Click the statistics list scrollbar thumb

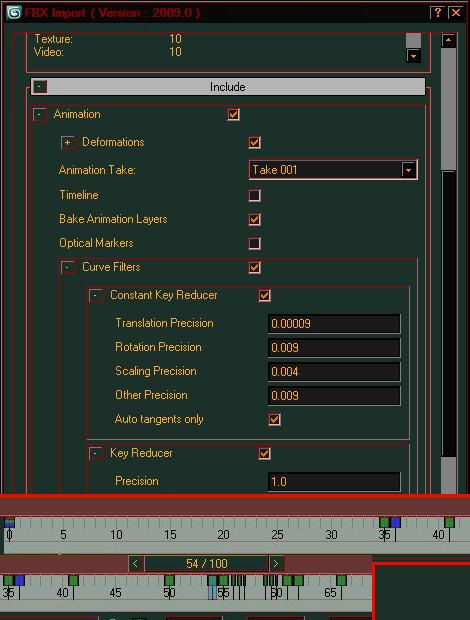tap(413, 41)
